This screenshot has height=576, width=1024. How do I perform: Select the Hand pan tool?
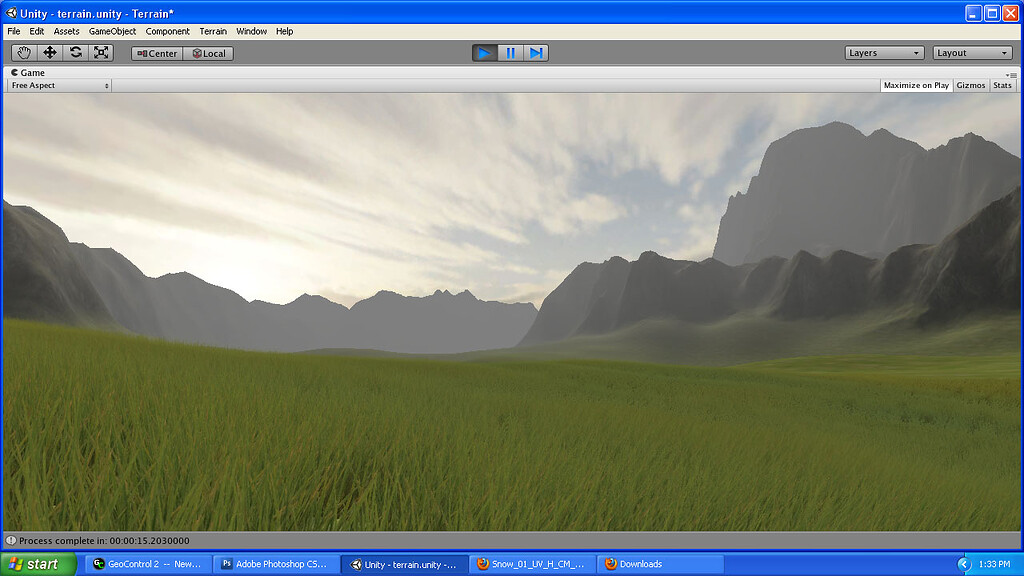pyautogui.click(x=23, y=52)
